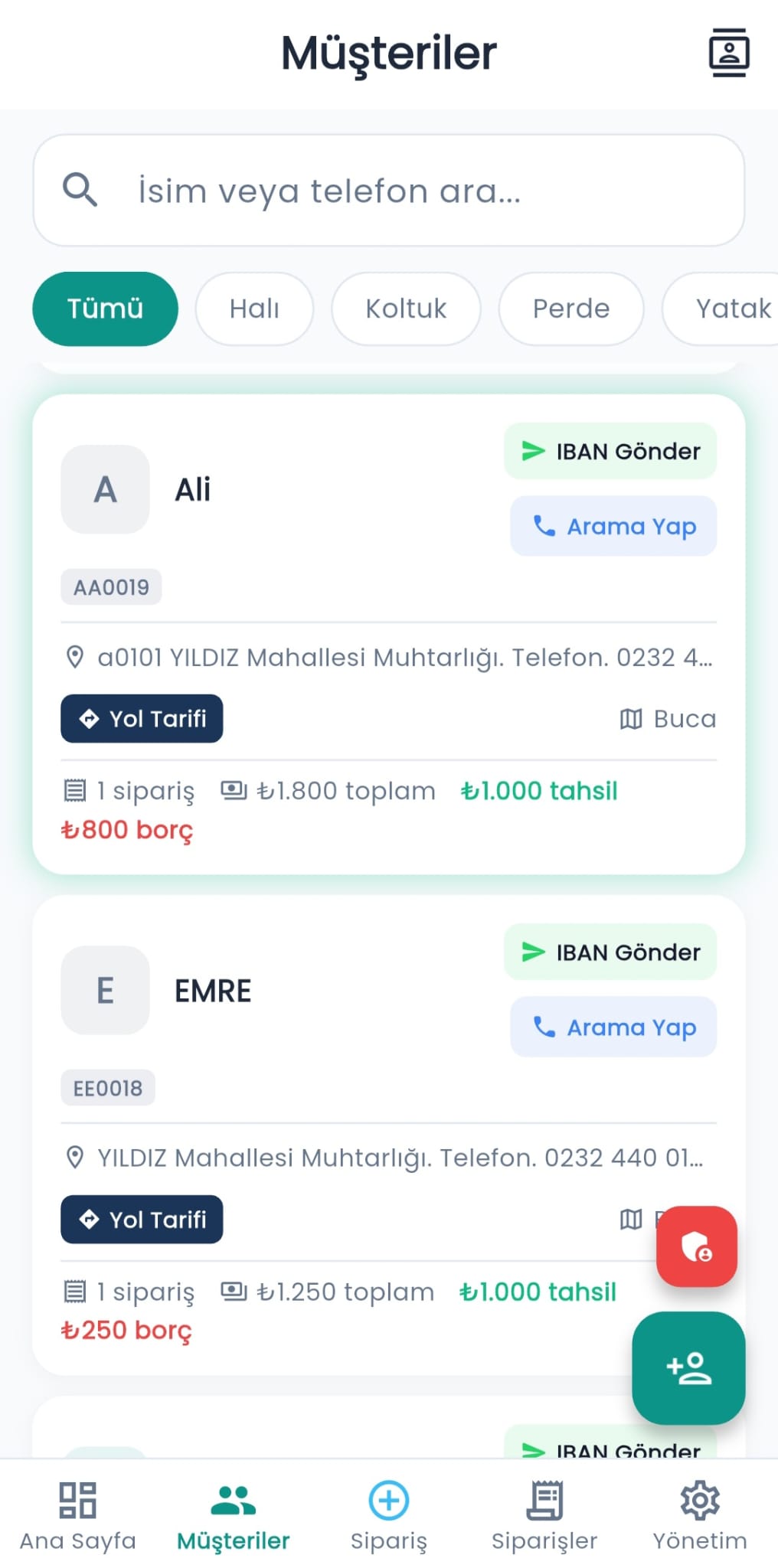Select the Tümü filter chip
The height and width of the screenshot is (1568, 778).
pos(105,309)
